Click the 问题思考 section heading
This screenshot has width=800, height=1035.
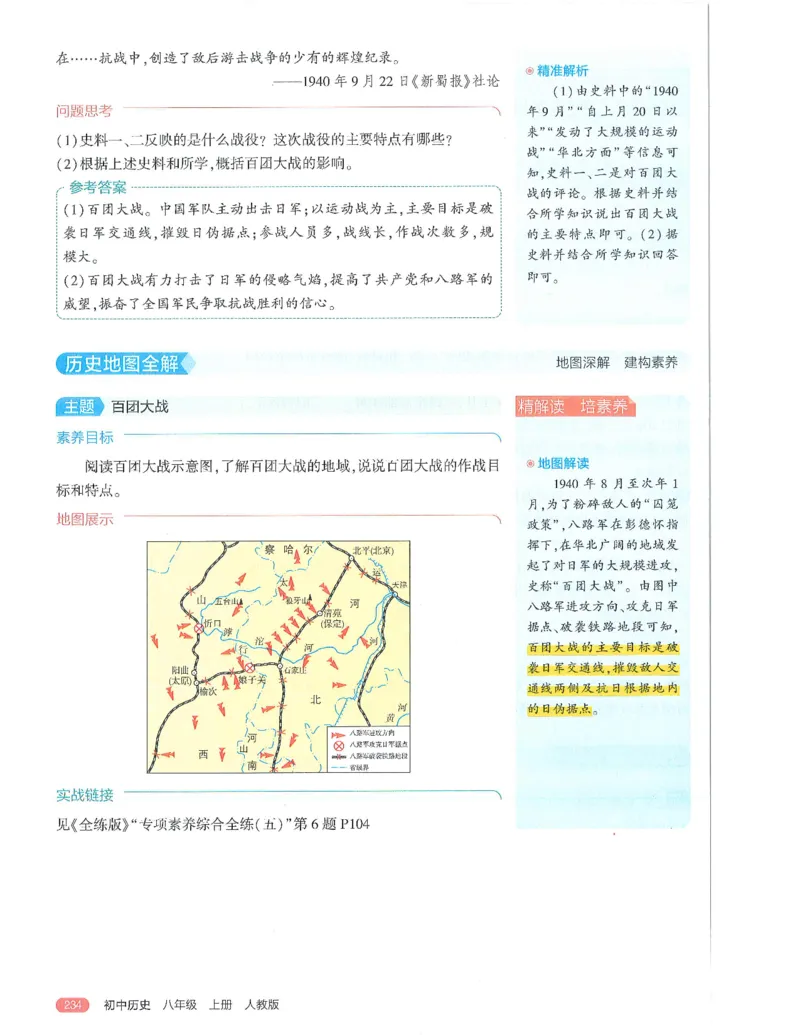pyautogui.click(x=84, y=111)
